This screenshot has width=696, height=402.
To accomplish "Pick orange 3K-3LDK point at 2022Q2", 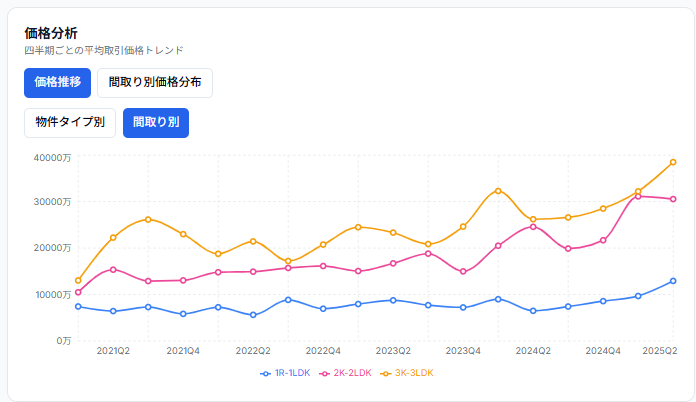I will (x=253, y=241).
